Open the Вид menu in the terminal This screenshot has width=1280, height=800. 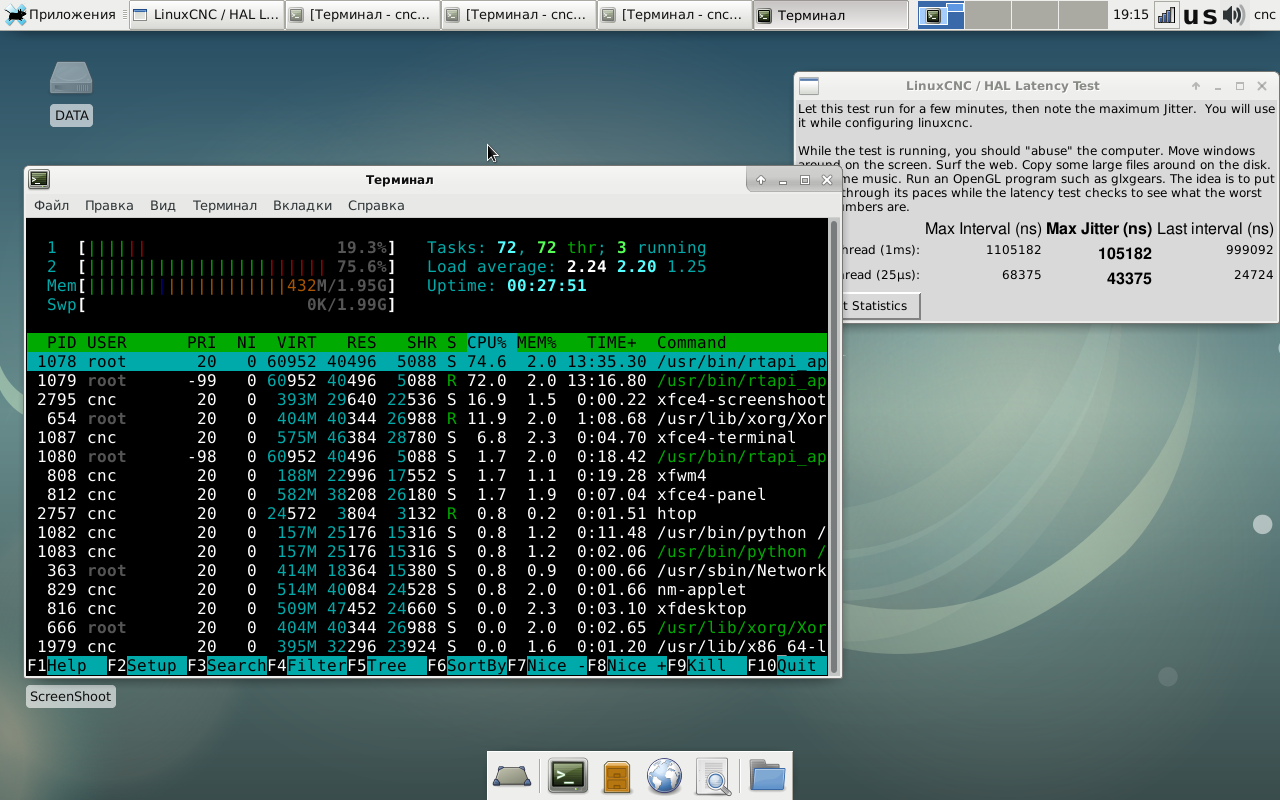pyautogui.click(x=163, y=205)
